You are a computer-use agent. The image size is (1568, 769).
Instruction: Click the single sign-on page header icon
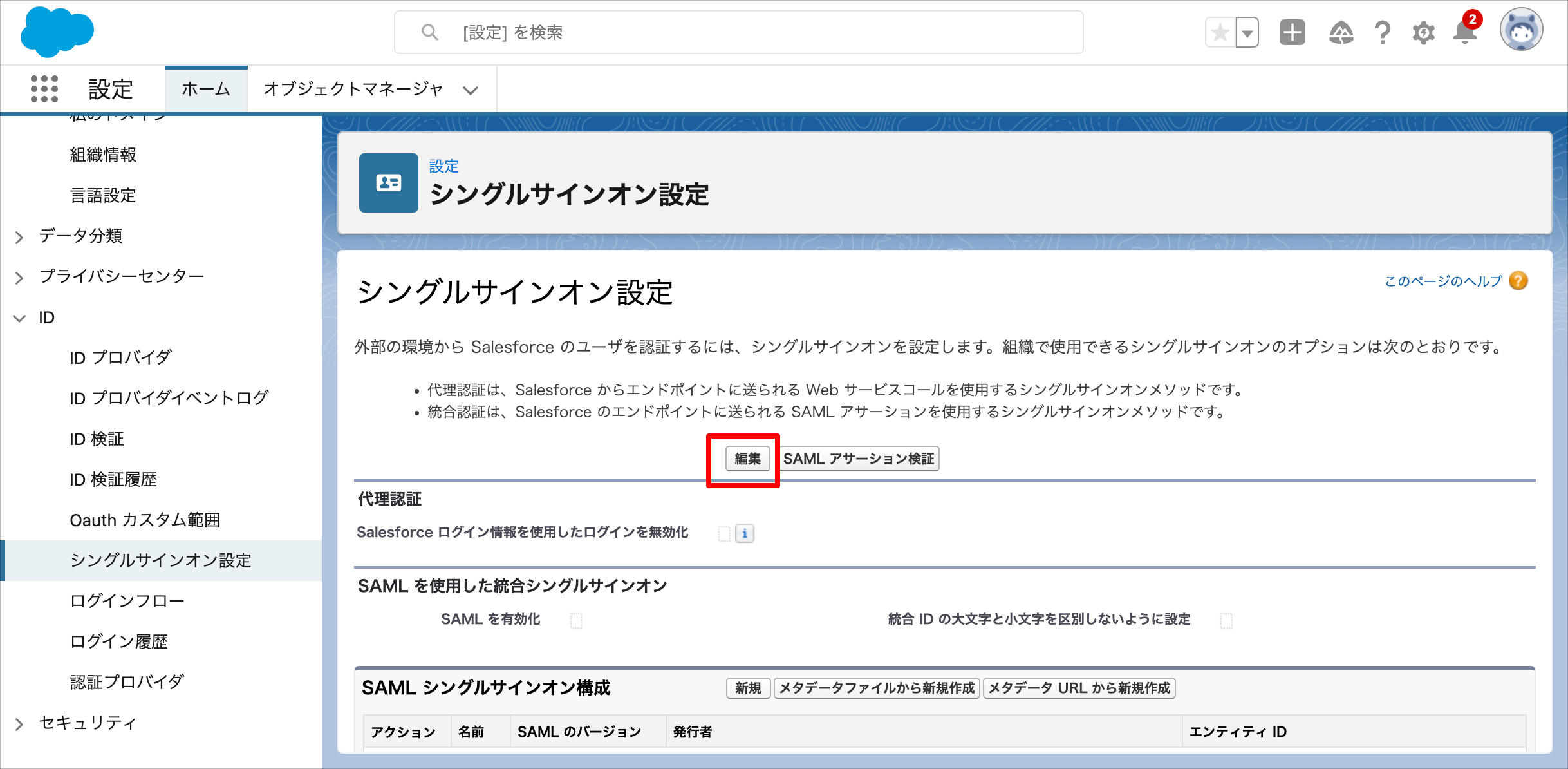coord(389,183)
